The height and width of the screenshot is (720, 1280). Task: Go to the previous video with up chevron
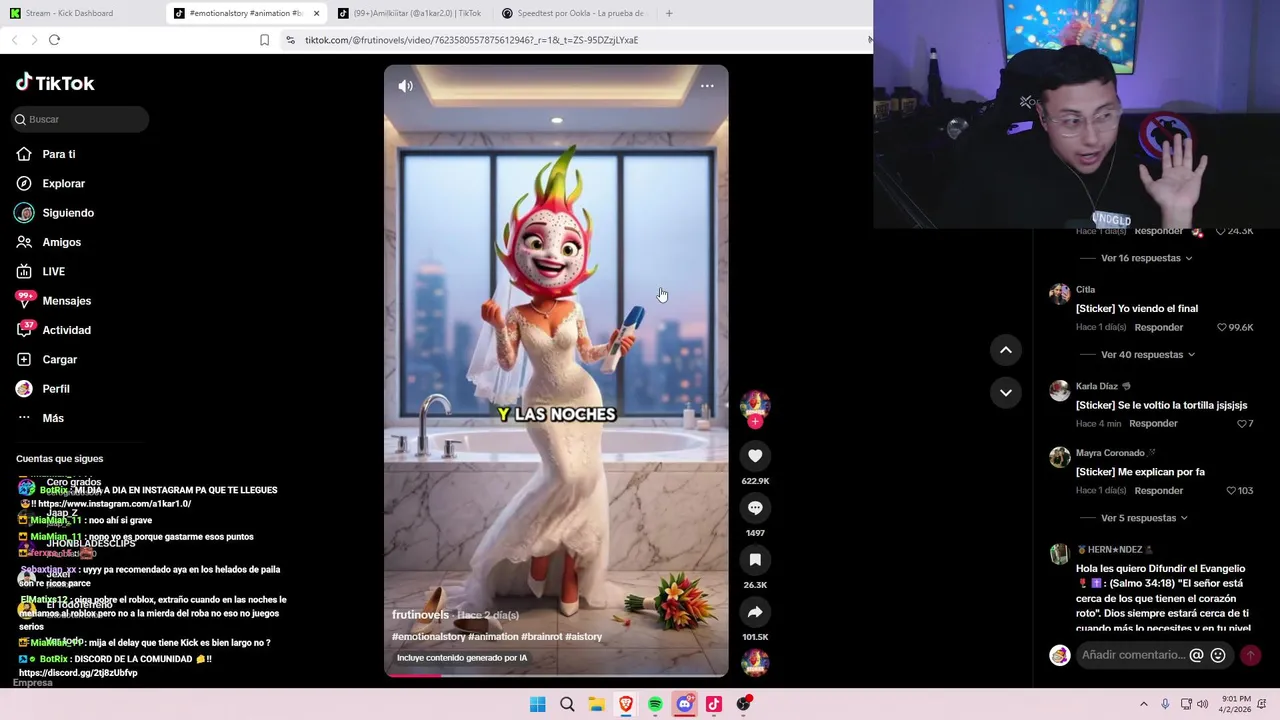1006,350
